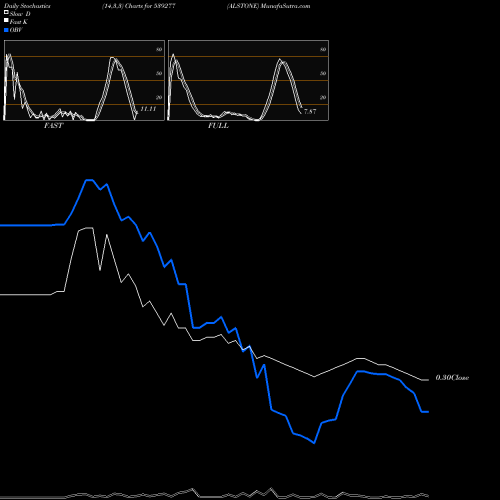This screenshot has height=500, width=500.
Task: Click the 'FULL' stochastic chart label
Action: (x=218, y=126)
